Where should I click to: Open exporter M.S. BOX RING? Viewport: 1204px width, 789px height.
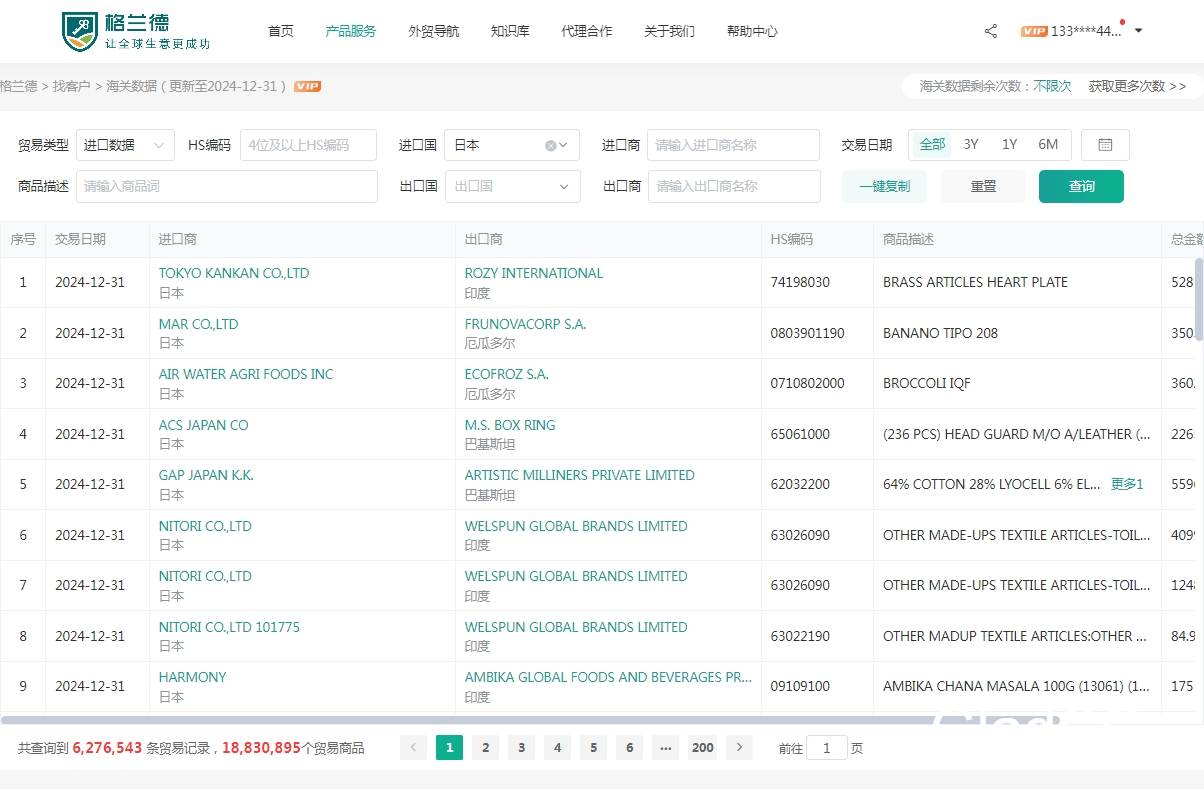[510, 425]
